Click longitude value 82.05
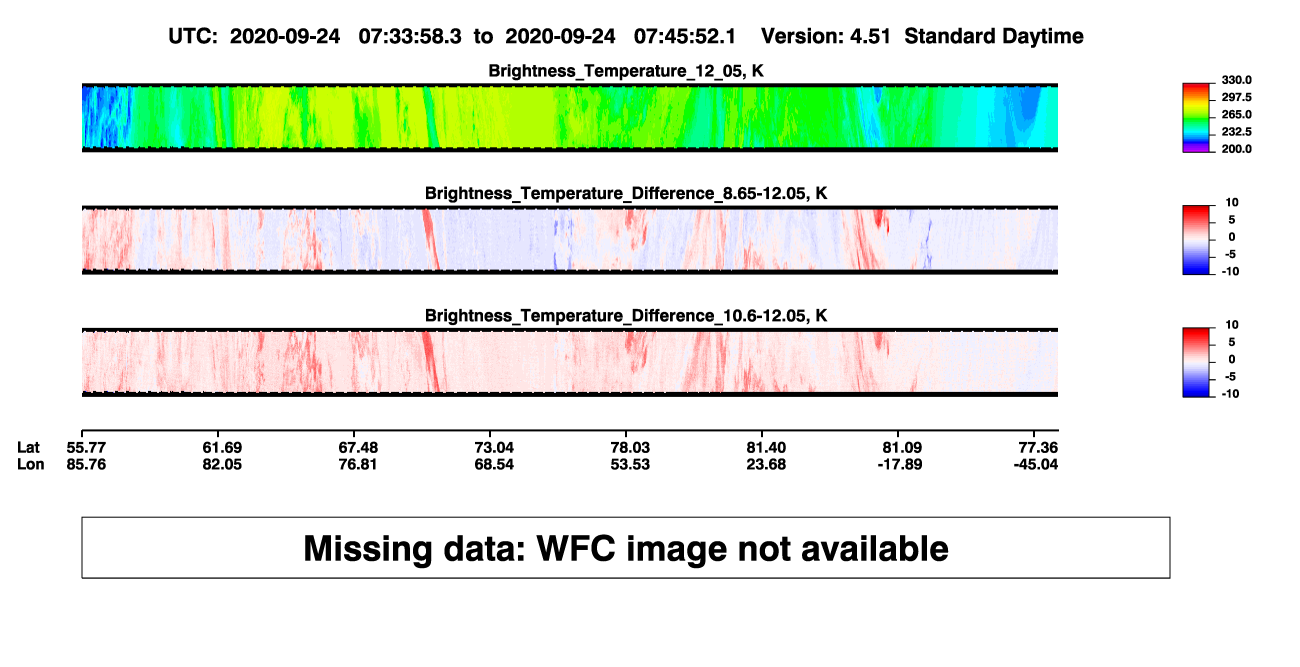This screenshot has width=1300, height=667. click(221, 464)
